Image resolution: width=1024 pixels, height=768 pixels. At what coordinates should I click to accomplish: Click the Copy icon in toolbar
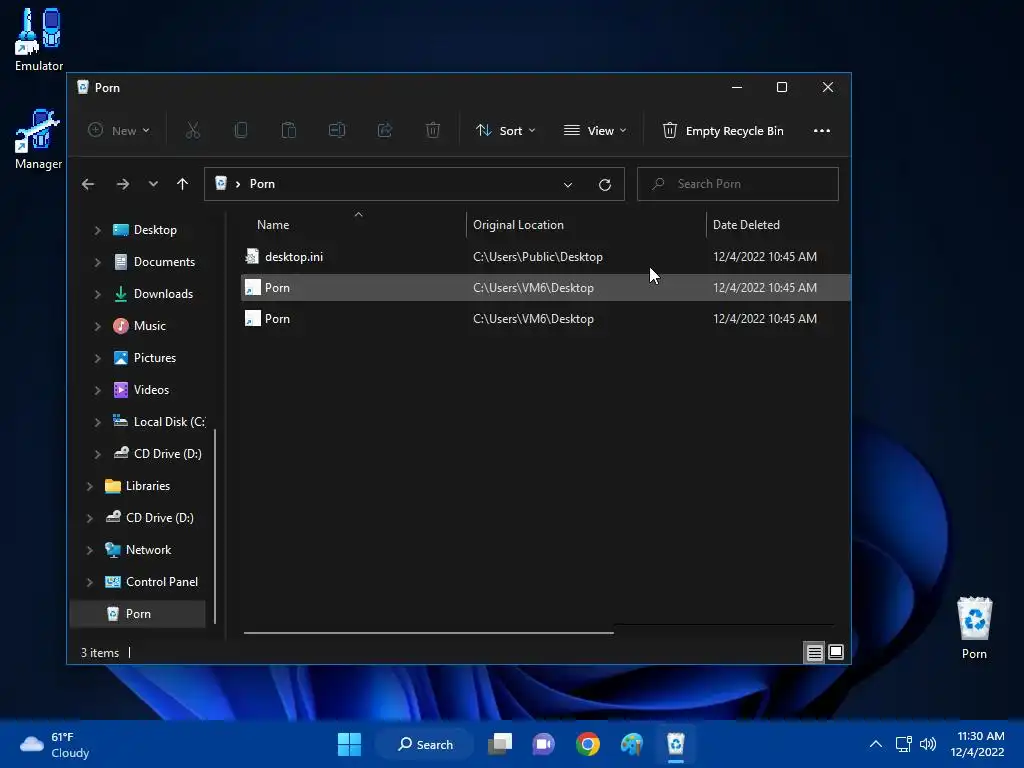pos(240,131)
